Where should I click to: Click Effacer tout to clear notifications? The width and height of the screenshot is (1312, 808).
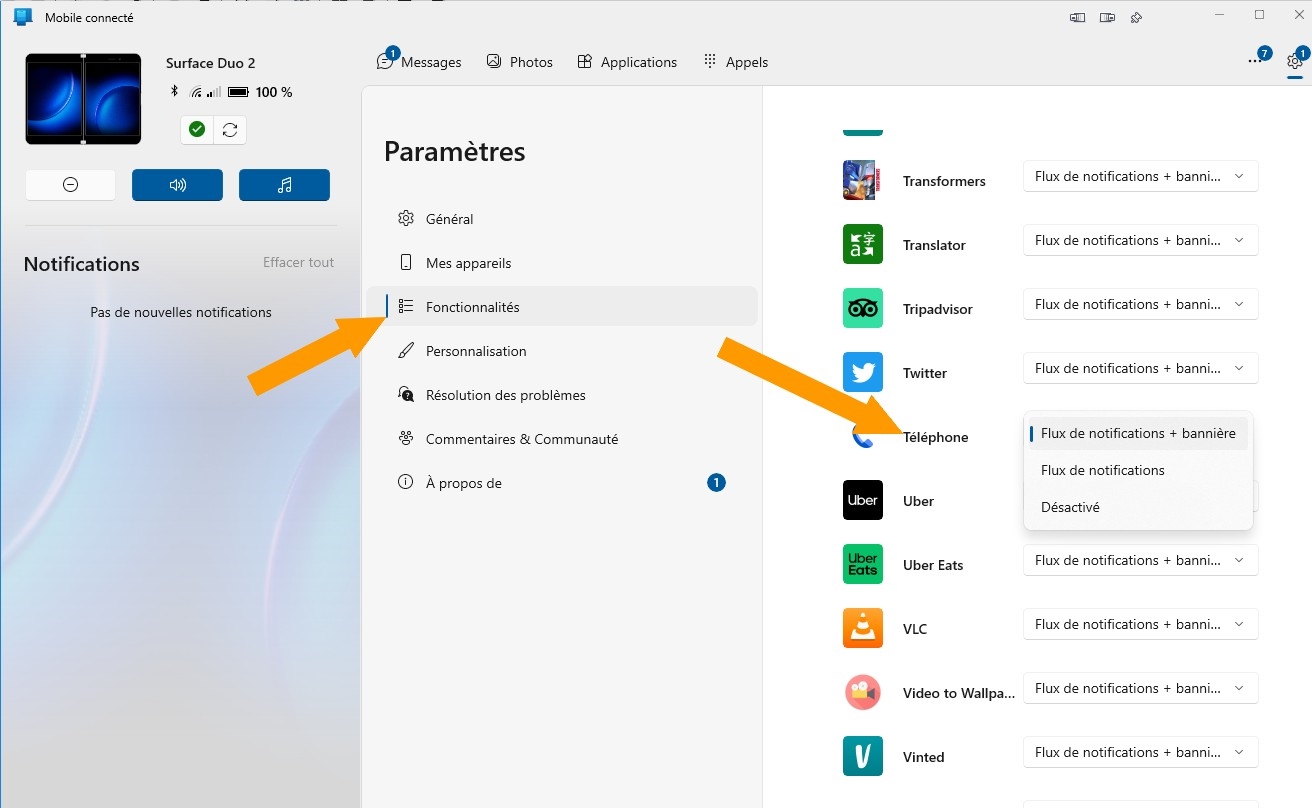[298, 263]
